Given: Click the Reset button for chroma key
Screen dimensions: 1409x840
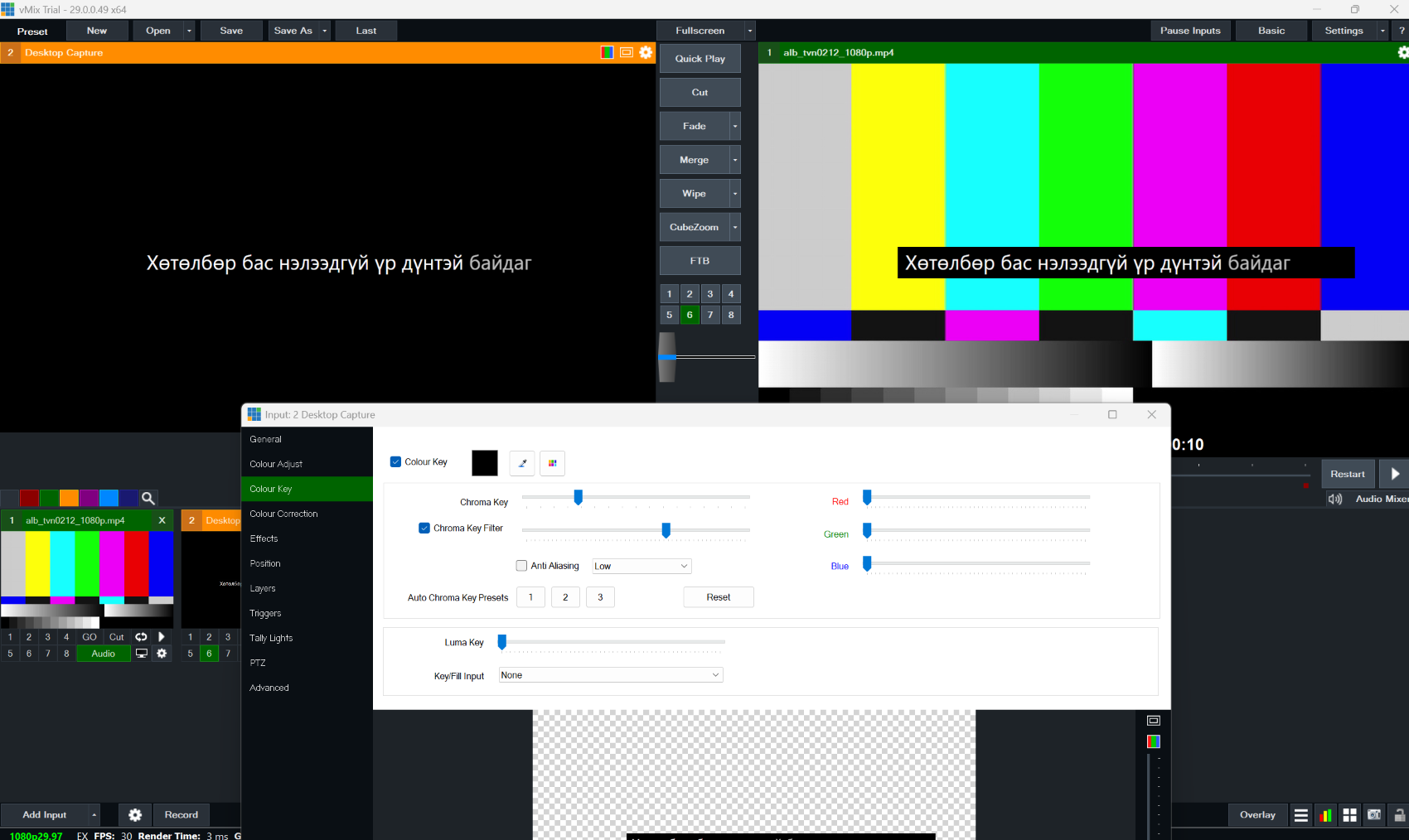Looking at the screenshot, I should (x=719, y=597).
